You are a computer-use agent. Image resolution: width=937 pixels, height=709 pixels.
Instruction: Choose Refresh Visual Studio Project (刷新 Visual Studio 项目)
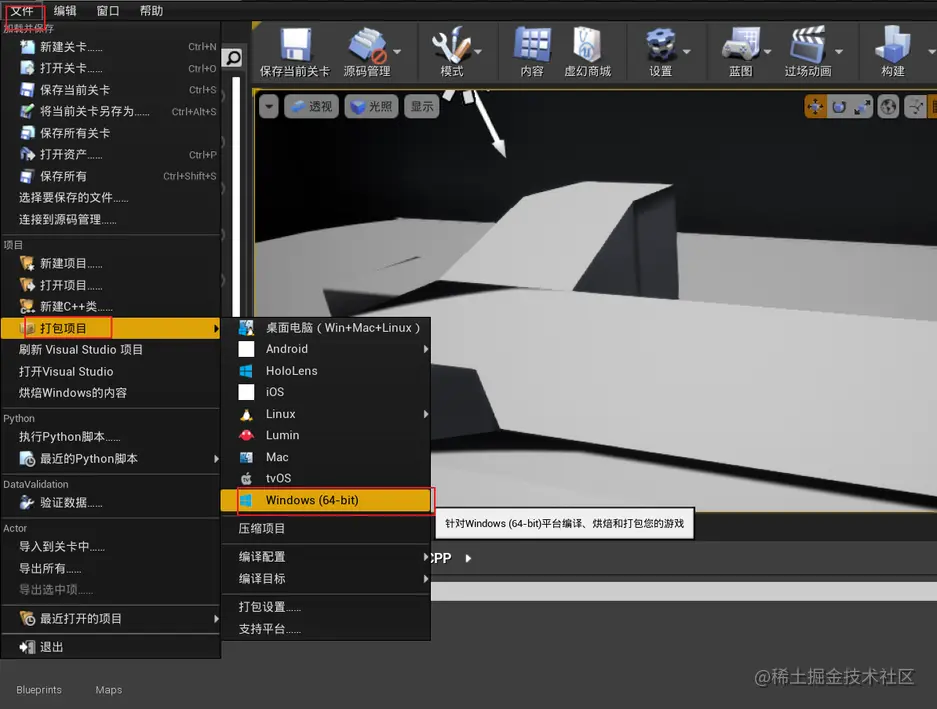coord(111,350)
